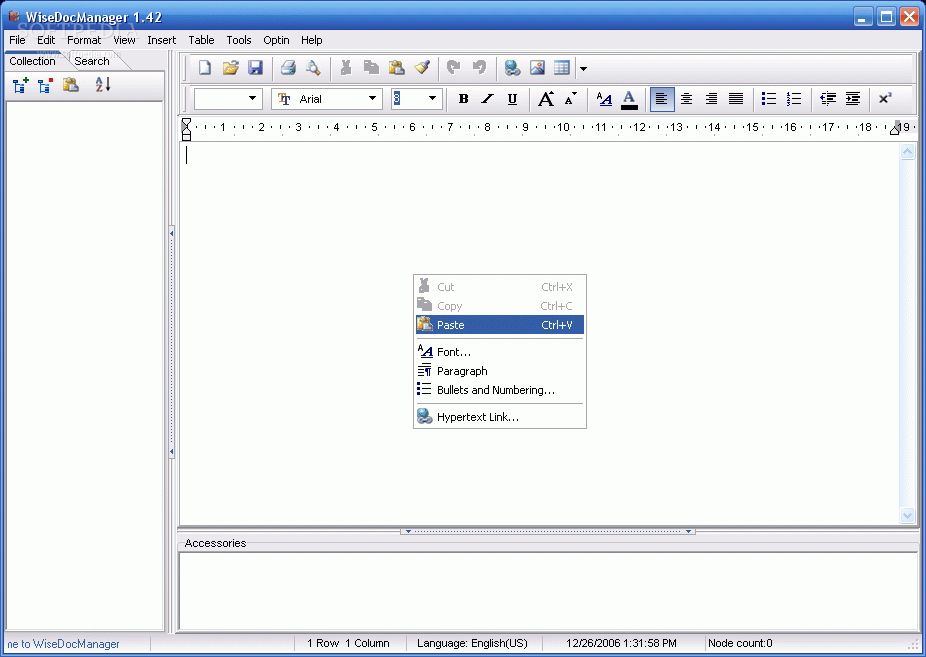Decrease paragraph indent icon
Image resolution: width=926 pixels, height=657 pixels.
(828, 99)
